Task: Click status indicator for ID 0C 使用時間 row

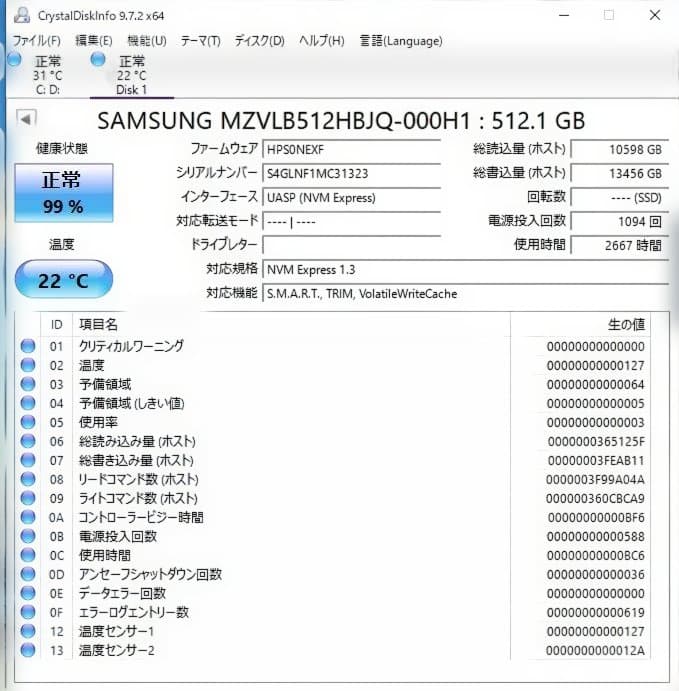Action: coord(28,555)
